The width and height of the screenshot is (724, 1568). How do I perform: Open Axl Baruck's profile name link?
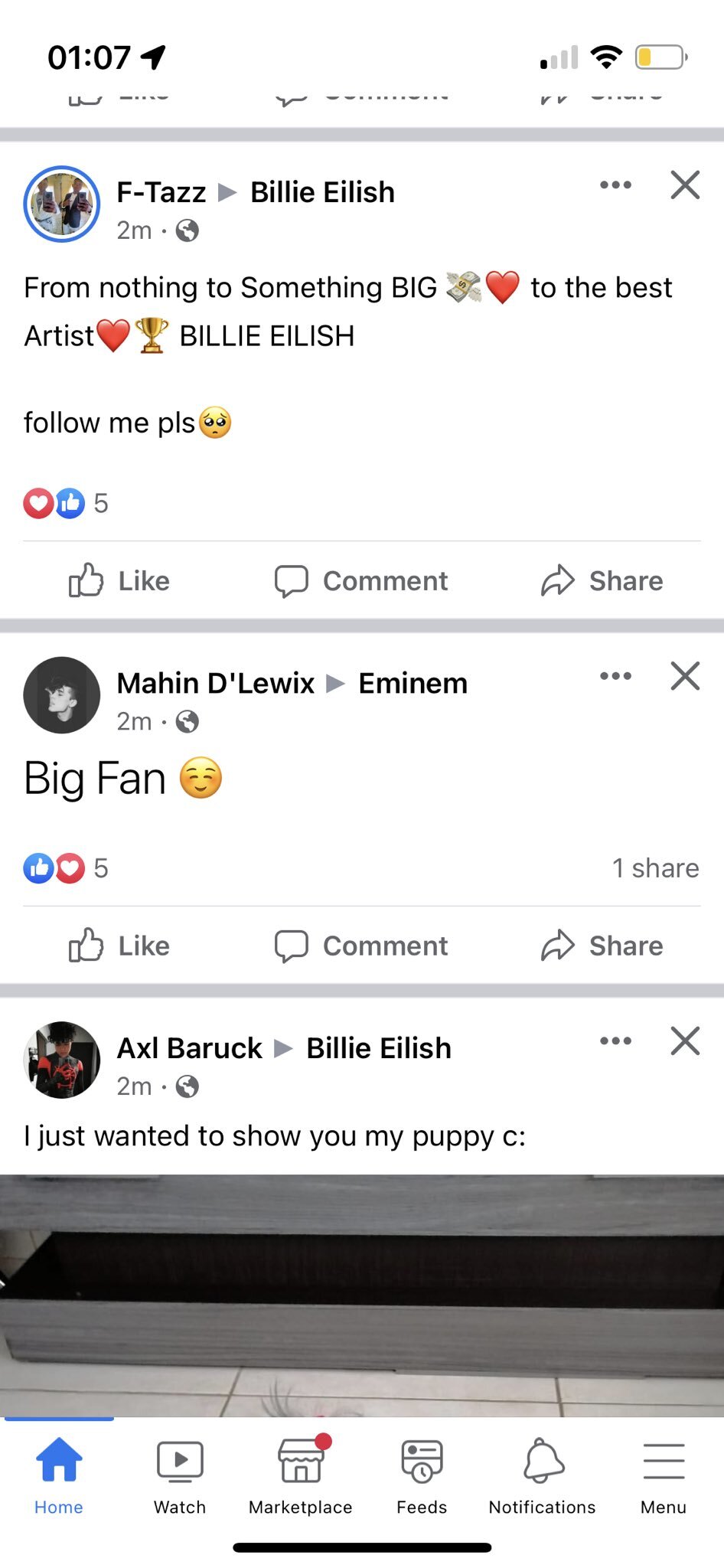(189, 1048)
